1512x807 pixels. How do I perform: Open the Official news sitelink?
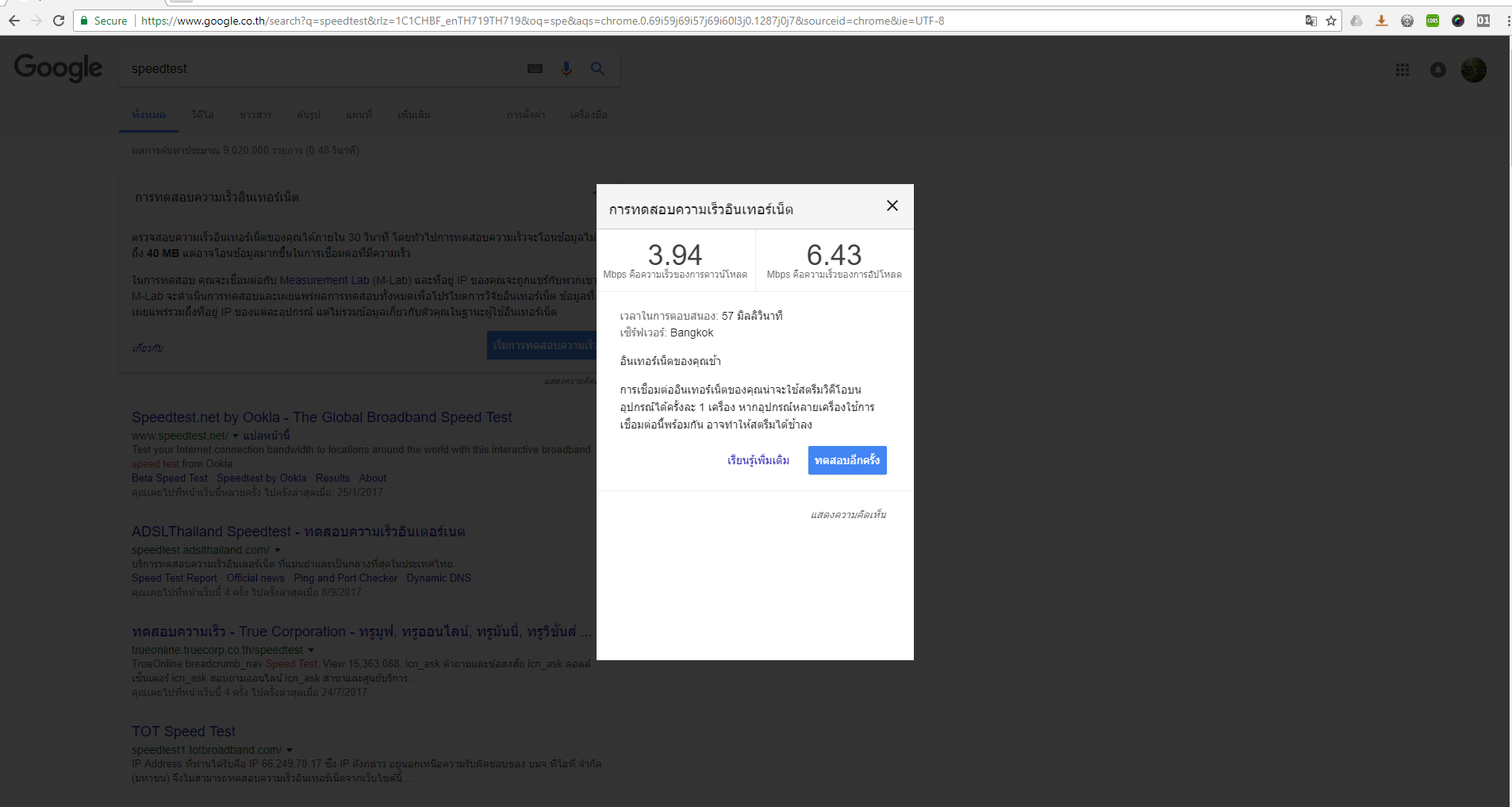click(255, 578)
